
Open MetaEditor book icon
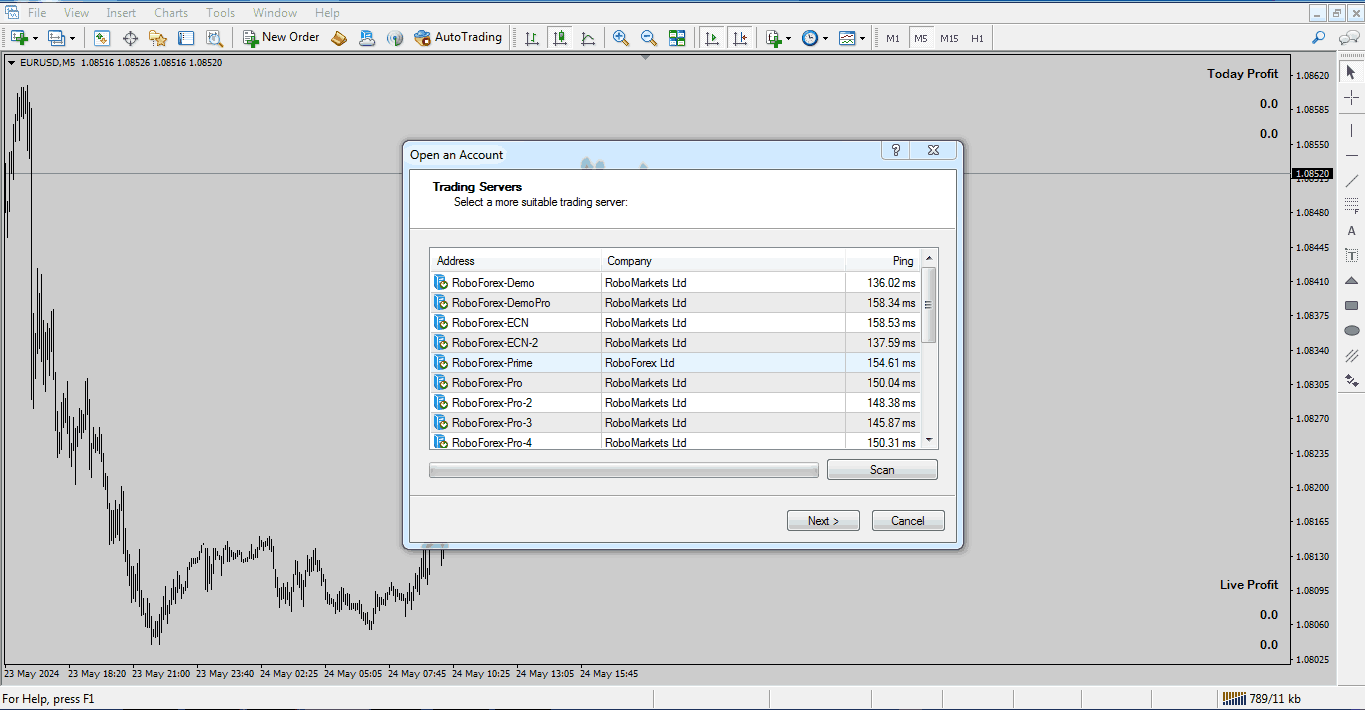(339, 38)
